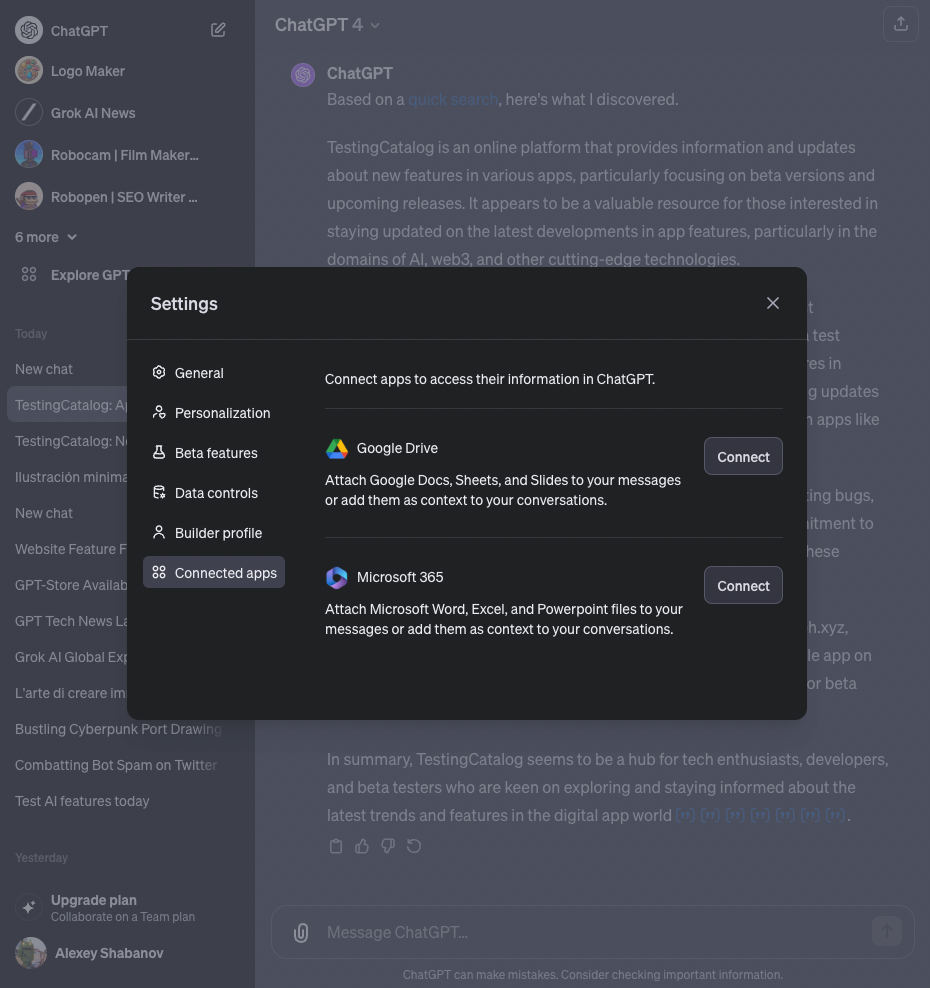The width and height of the screenshot is (930, 988).
Task: Open the Personalization settings tab
Action: tap(214, 413)
